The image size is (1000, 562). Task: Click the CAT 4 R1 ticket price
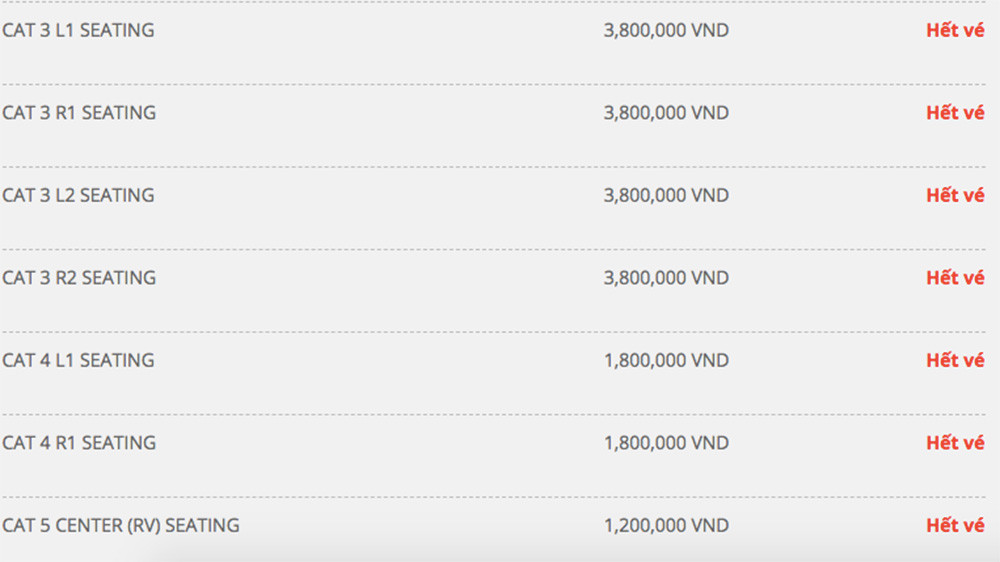[x=666, y=443]
